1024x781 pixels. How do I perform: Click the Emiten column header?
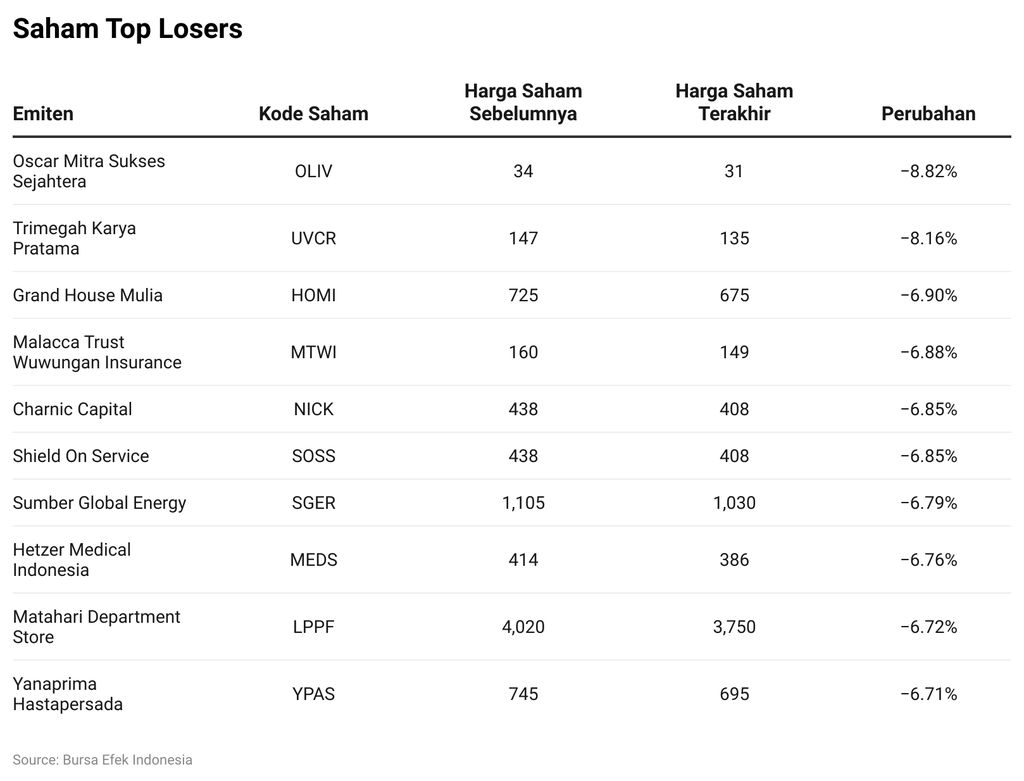[43, 114]
